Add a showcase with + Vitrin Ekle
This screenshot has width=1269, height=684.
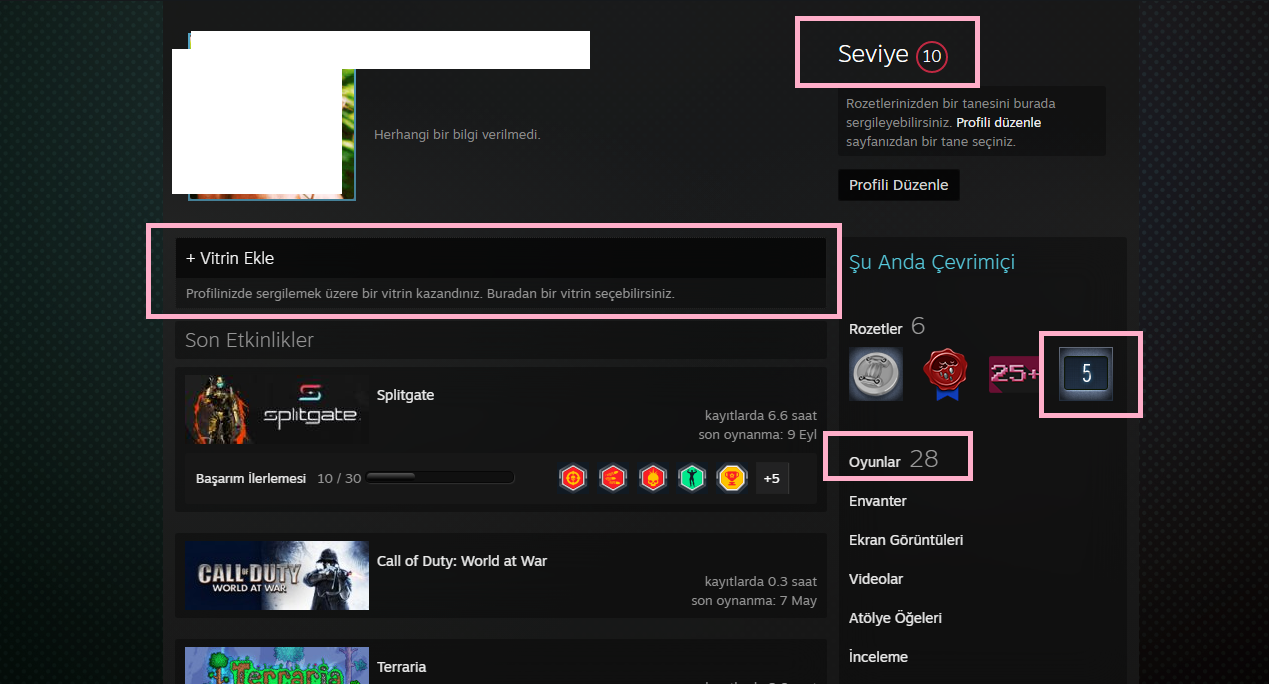point(501,258)
